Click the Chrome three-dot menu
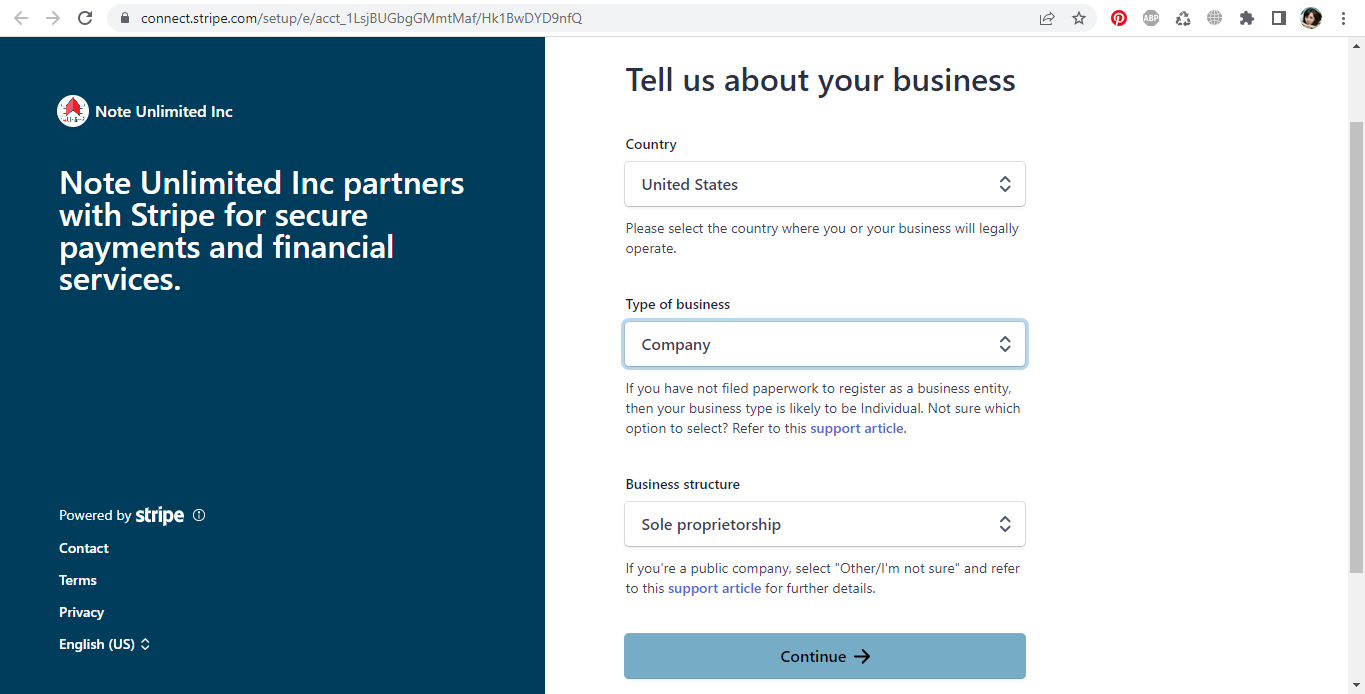1365x694 pixels. tap(1343, 18)
